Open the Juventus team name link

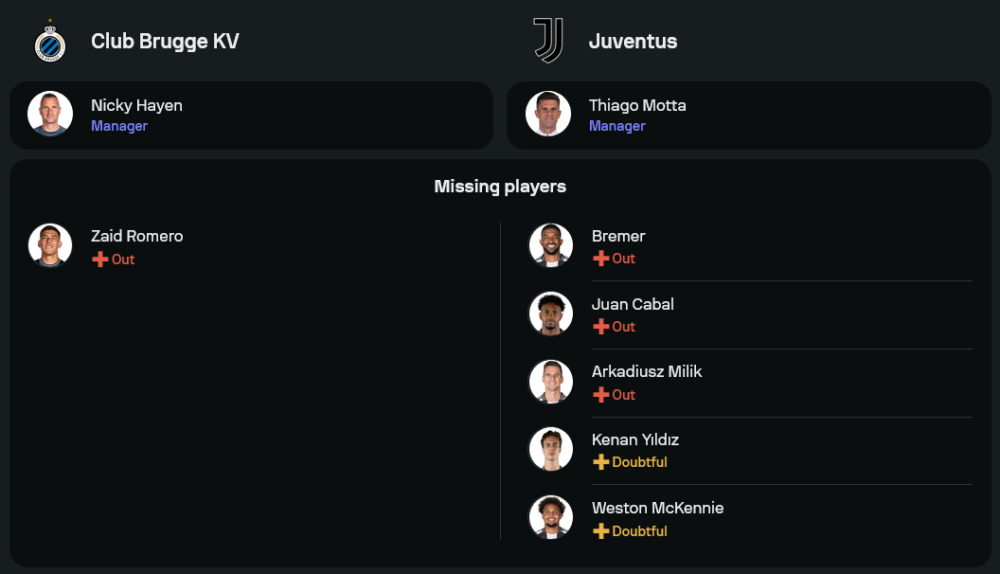pos(633,41)
